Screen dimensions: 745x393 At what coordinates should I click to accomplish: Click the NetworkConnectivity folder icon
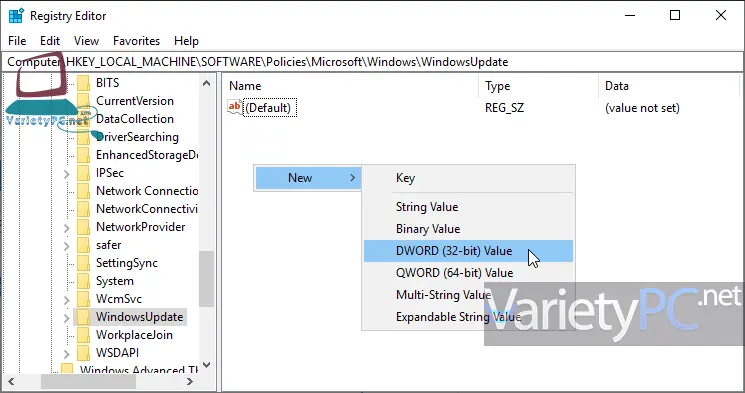tap(84, 209)
